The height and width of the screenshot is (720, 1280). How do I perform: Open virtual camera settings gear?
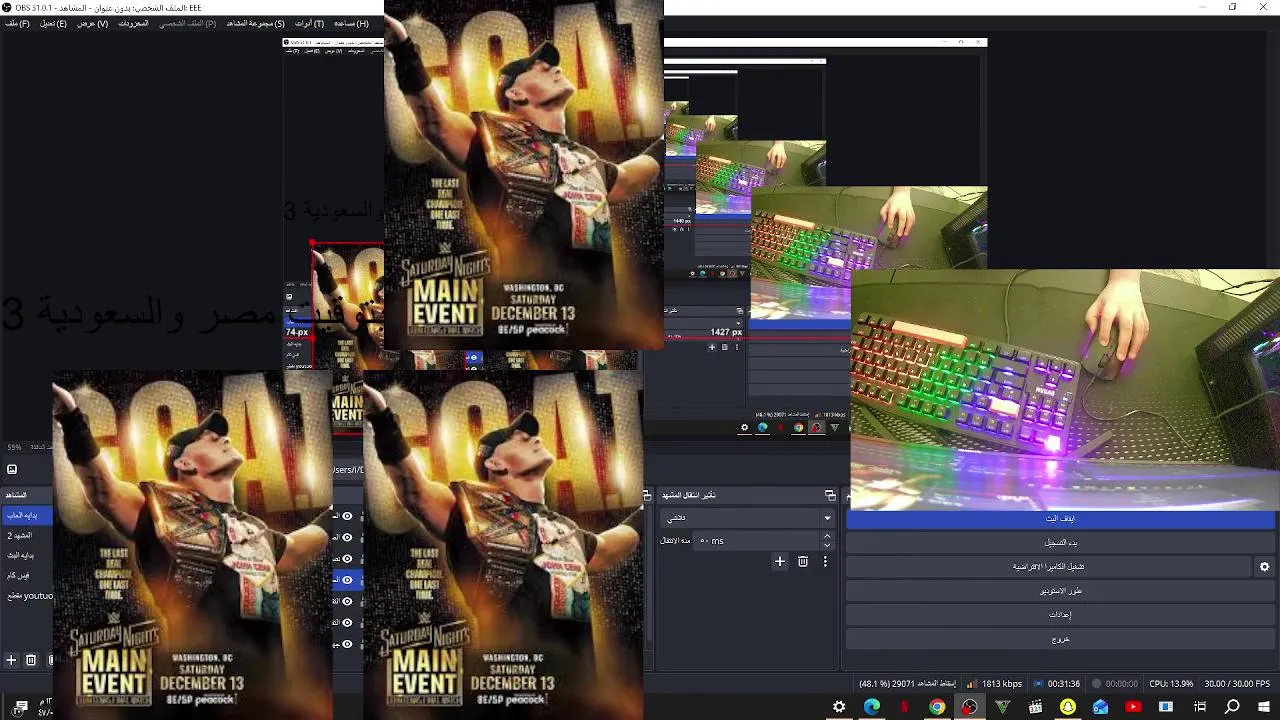1265,566
